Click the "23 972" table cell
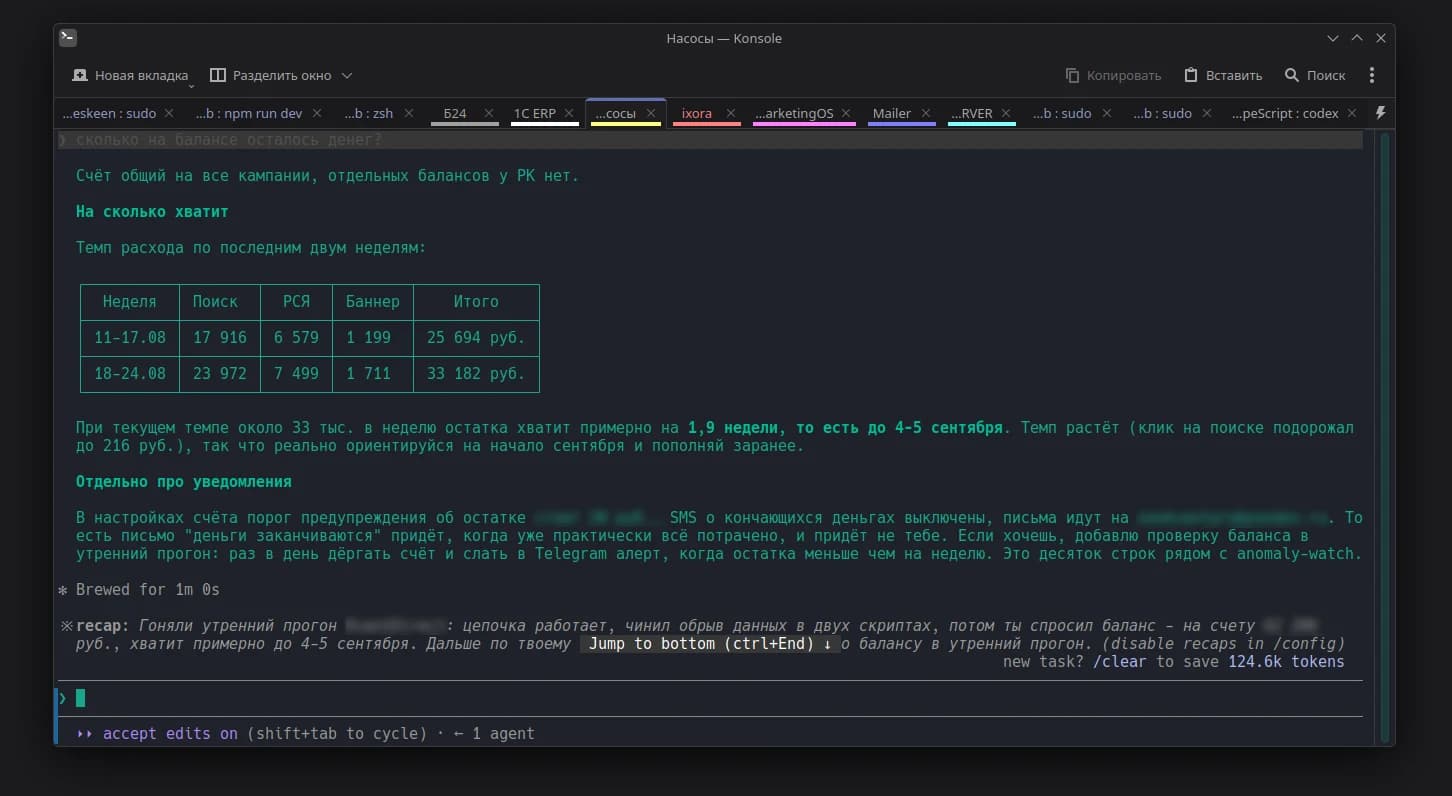The height and width of the screenshot is (796, 1452). [x=220, y=373]
